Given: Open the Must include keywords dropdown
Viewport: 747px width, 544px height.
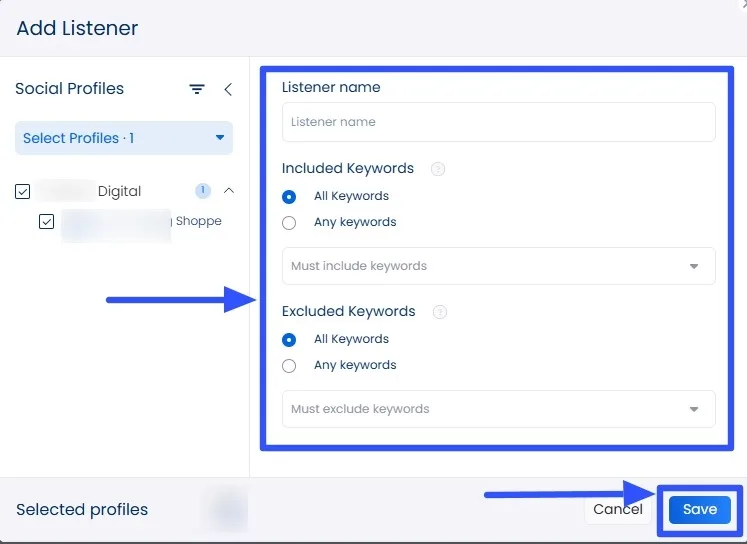Looking at the screenshot, I should [498, 266].
